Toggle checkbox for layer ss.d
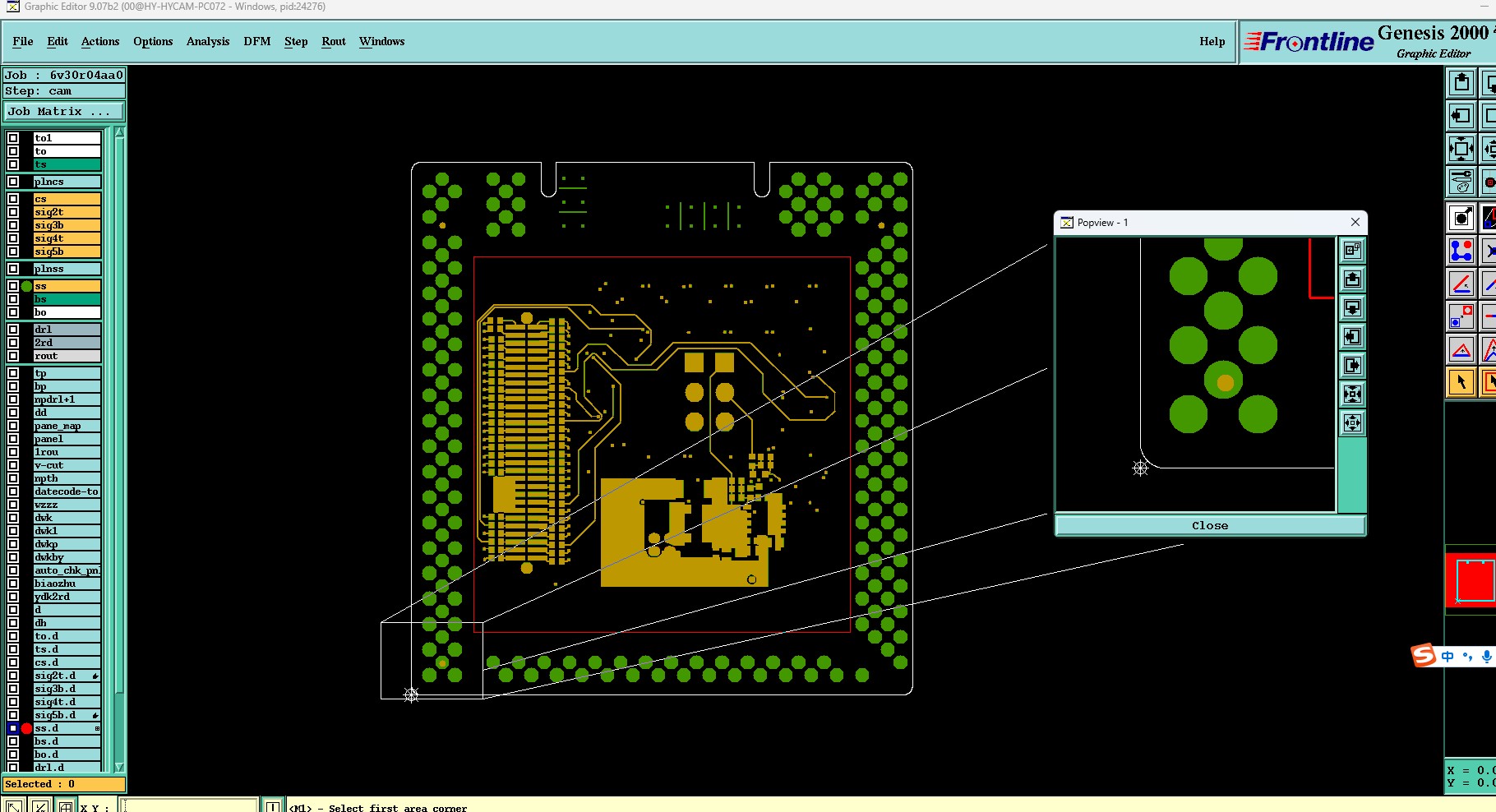 (x=13, y=728)
